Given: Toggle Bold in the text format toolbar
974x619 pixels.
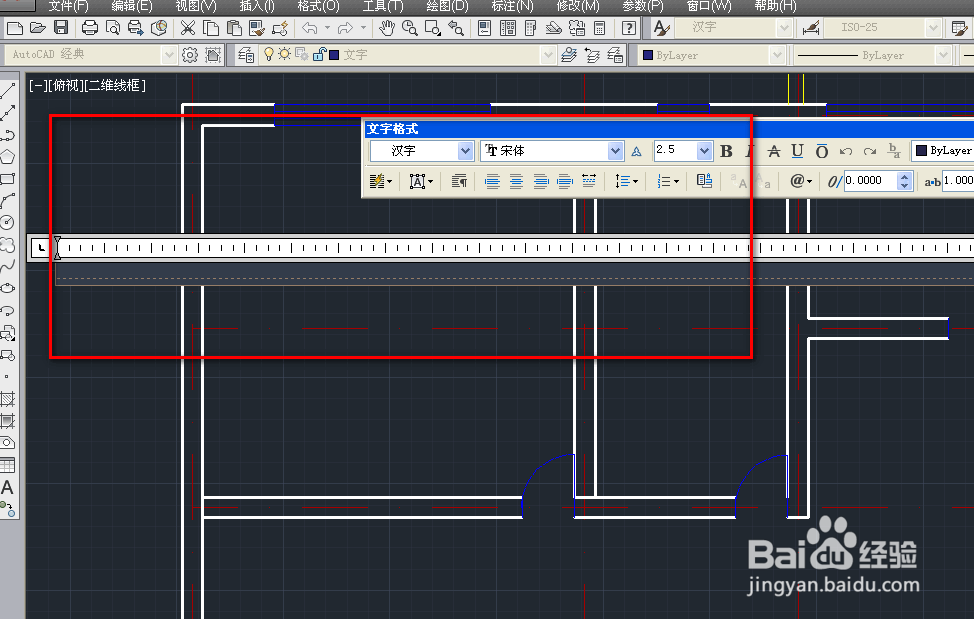Looking at the screenshot, I should point(726,151).
